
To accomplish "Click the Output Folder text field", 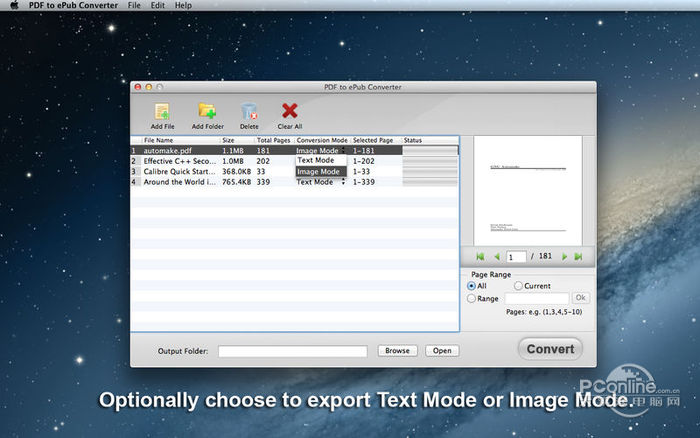I will [293, 351].
